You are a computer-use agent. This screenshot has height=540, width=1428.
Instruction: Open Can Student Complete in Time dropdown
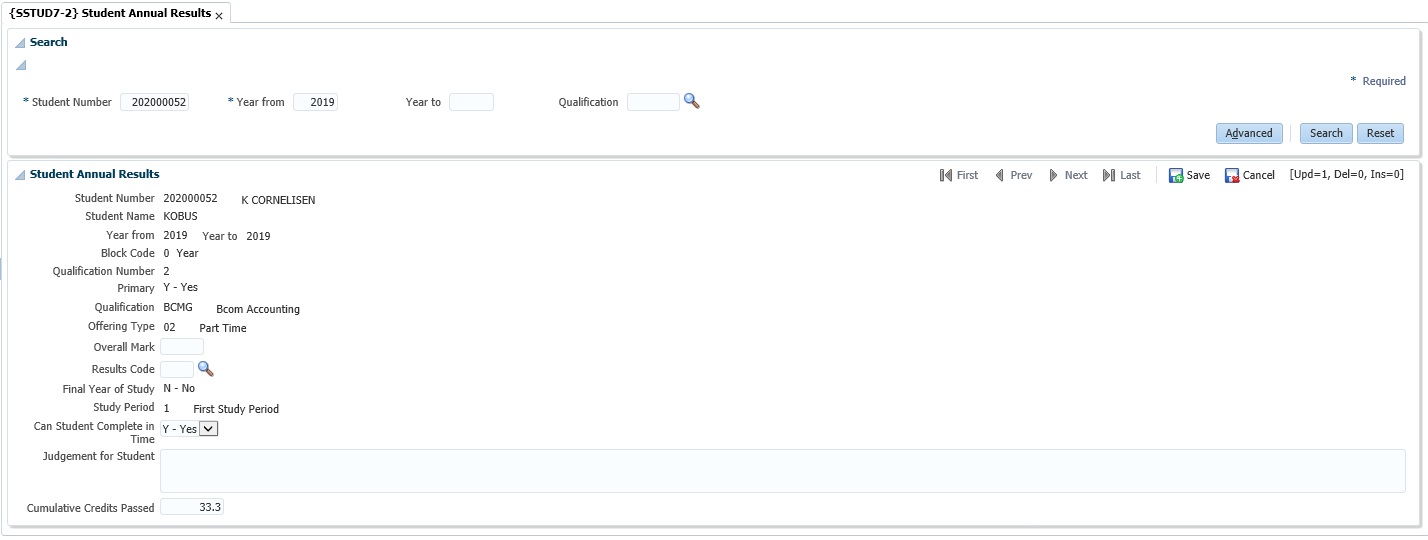tap(208, 429)
